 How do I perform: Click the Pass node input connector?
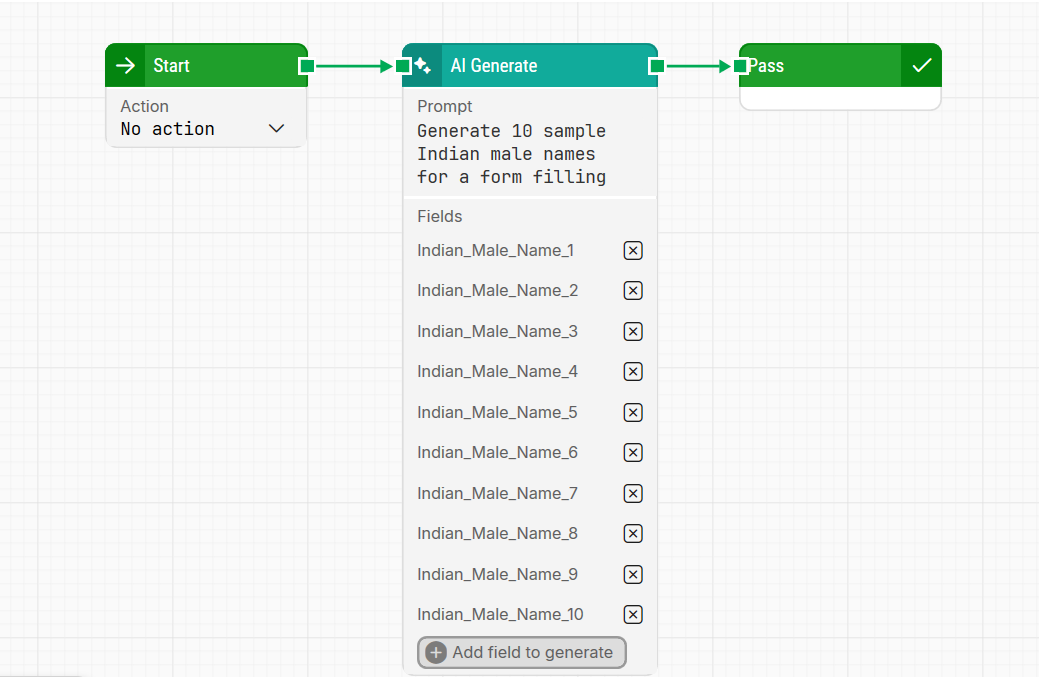coord(740,66)
